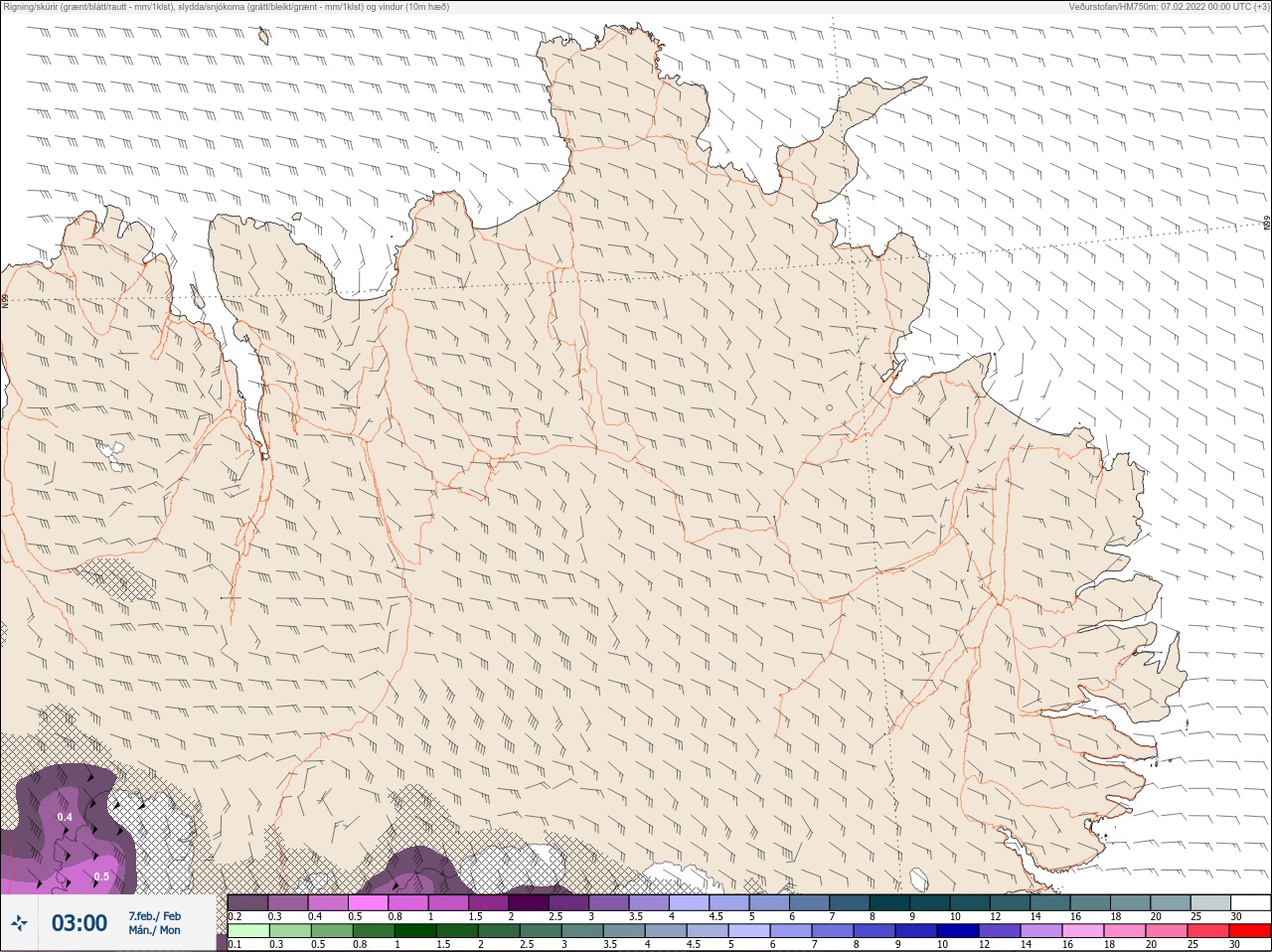Select upper legend bright pink swatch between 0.5 and 0.8
The image size is (1272, 952).
[x=369, y=902]
